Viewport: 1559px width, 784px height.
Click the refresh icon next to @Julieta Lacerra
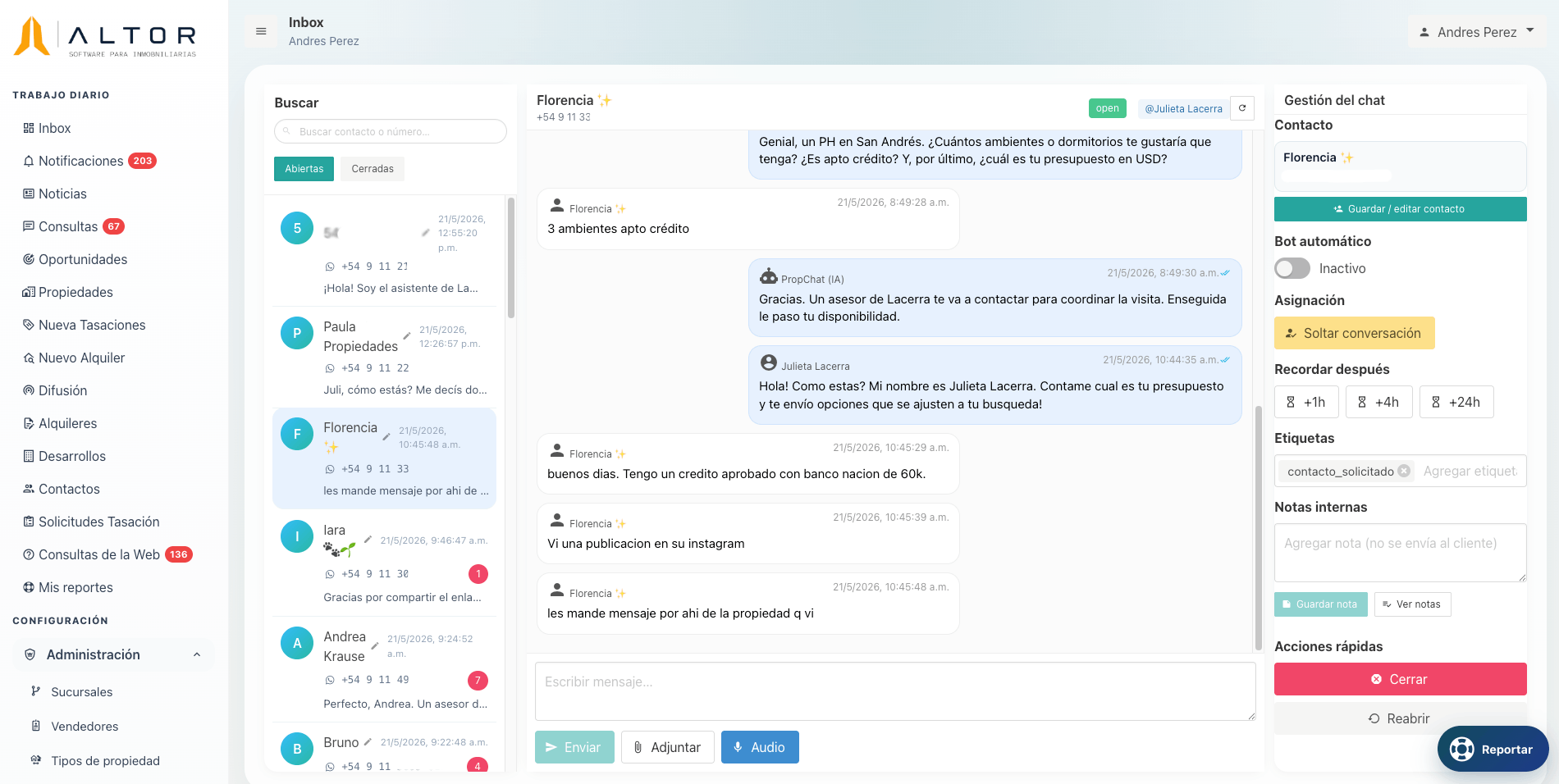pyautogui.click(x=1242, y=108)
